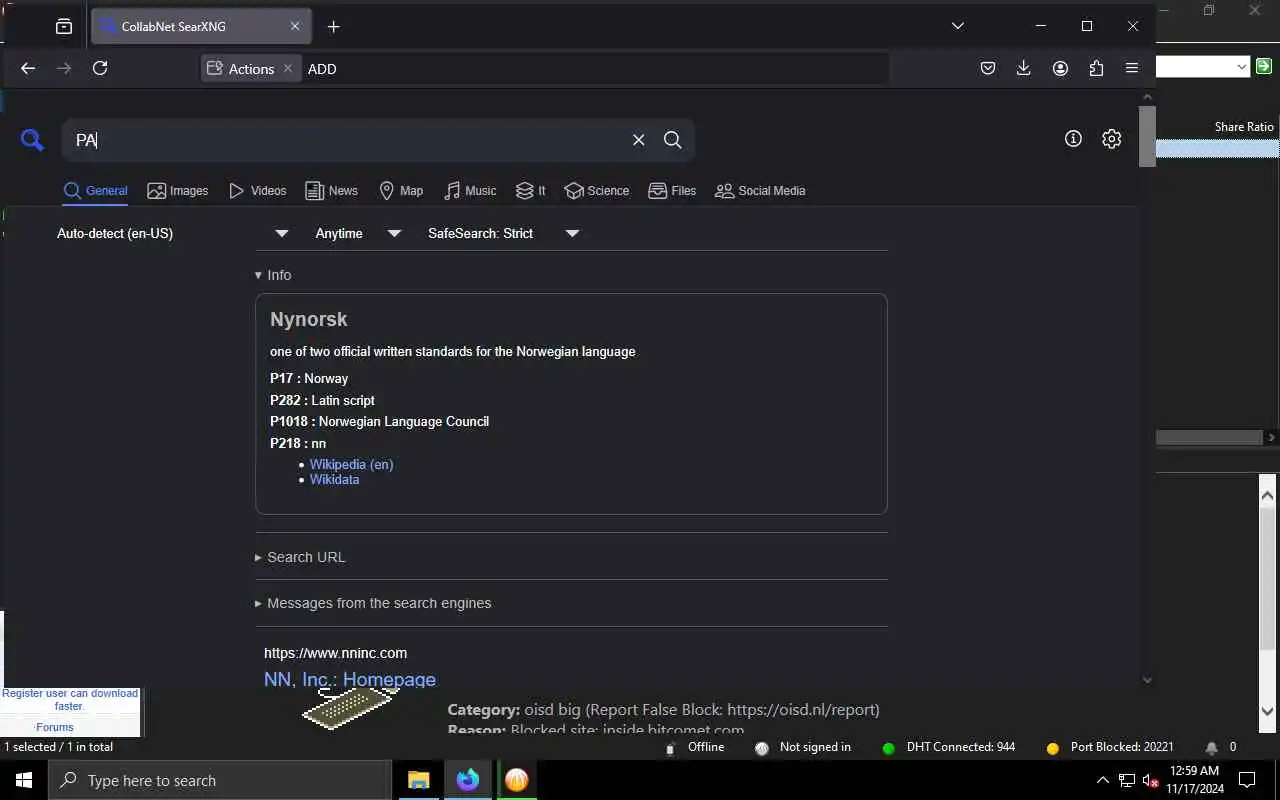Switch to the Videos category
The image size is (1280, 800).
(258, 191)
